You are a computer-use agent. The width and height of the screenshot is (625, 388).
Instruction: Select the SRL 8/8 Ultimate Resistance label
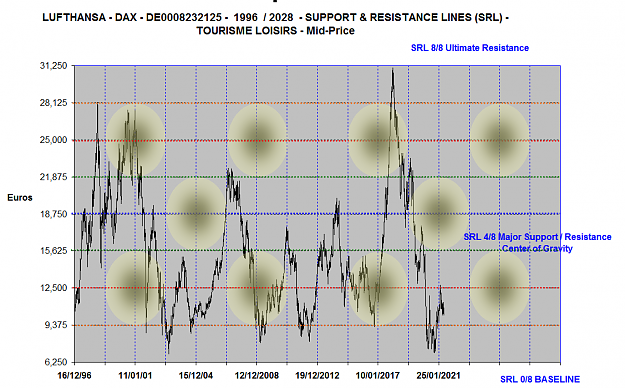(x=470, y=48)
